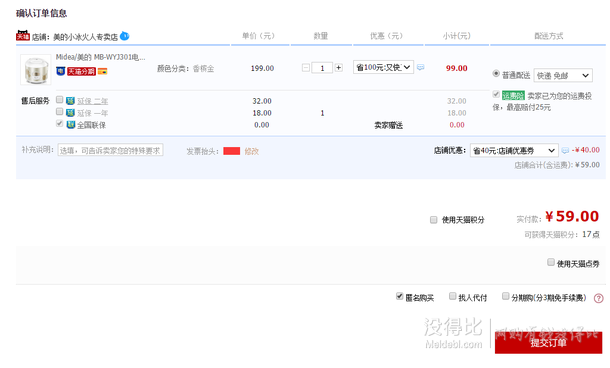Increase quantity with the plus button
The image size is (610, 368).
(x=338, y=68)
